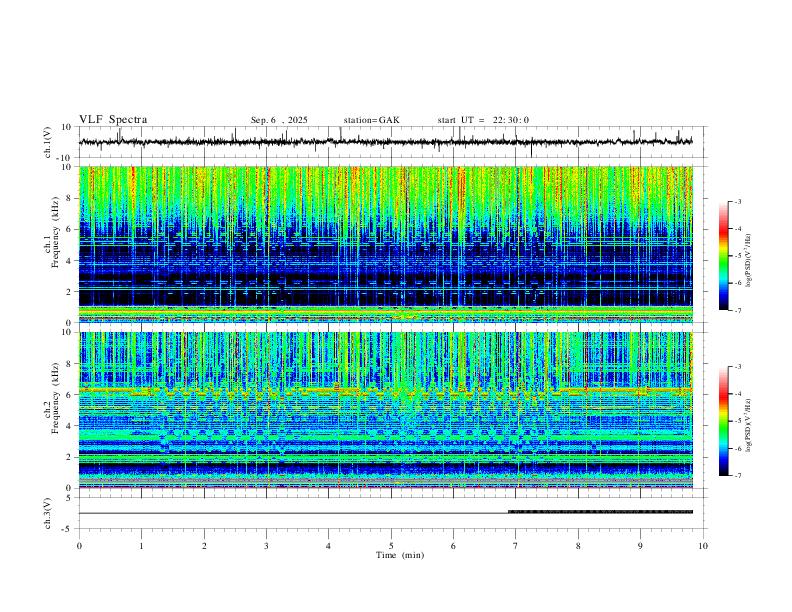Click the ch.1 "Frequency (kHz)" axis label
Image resolution: width=792 pixels, height=612 pixels.
point(56,232)
